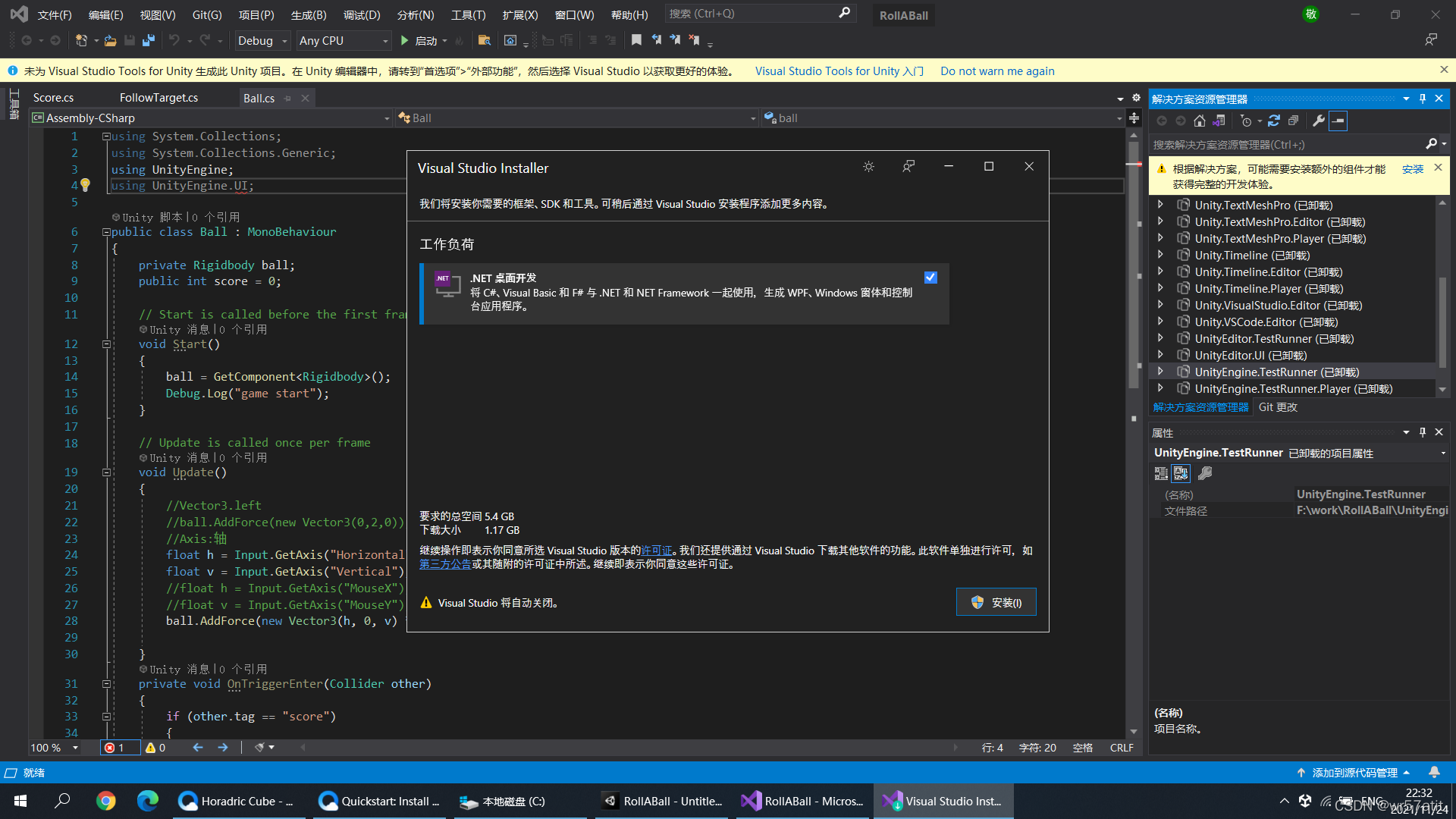The width and height of the screenshot is (1456, 819).
Task: Expand the UnityEngine.TestRunner tree node
Action: click(x=1161, y=371)
